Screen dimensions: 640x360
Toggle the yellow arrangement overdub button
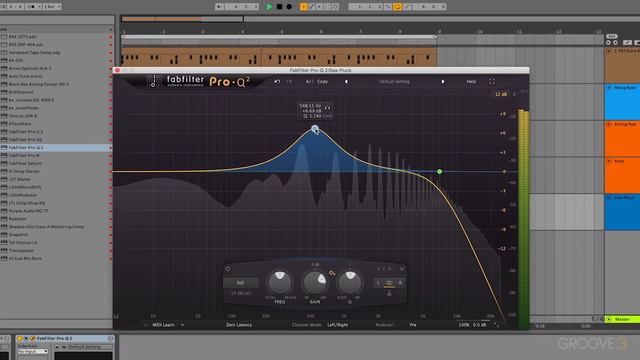303,7
